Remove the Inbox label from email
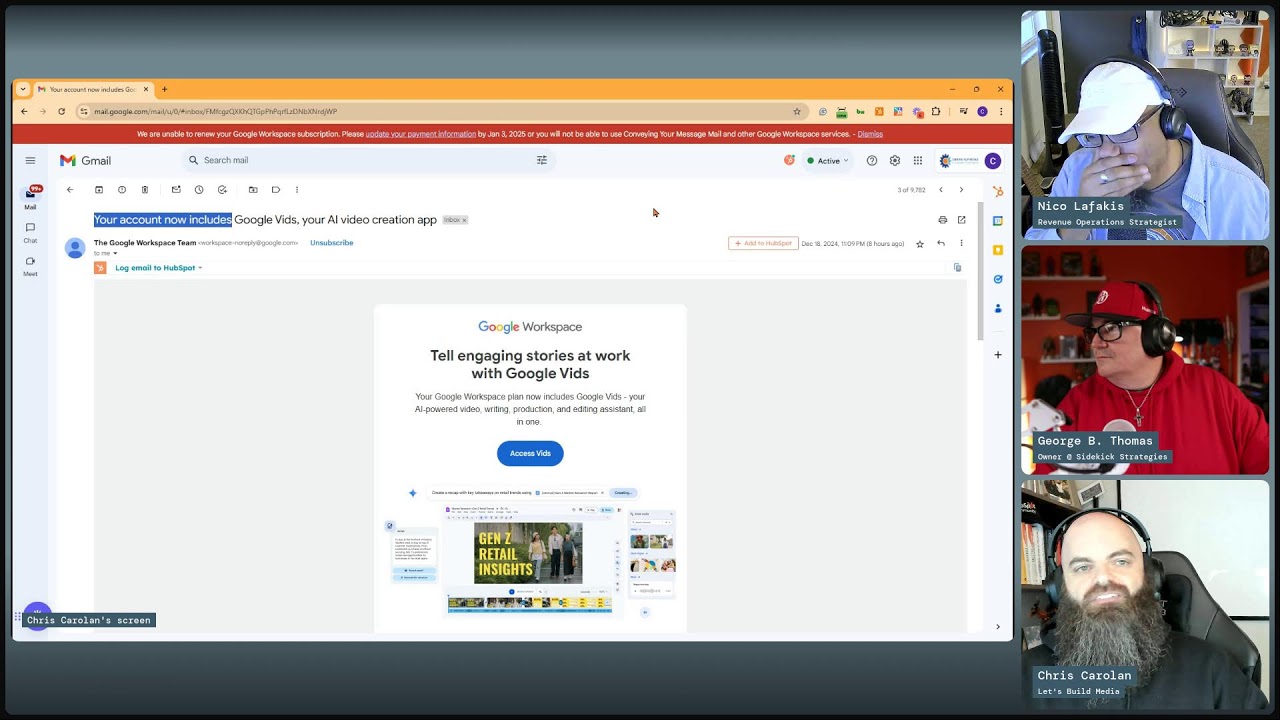This screenshot has height=720, width=1280. [464, 220]
